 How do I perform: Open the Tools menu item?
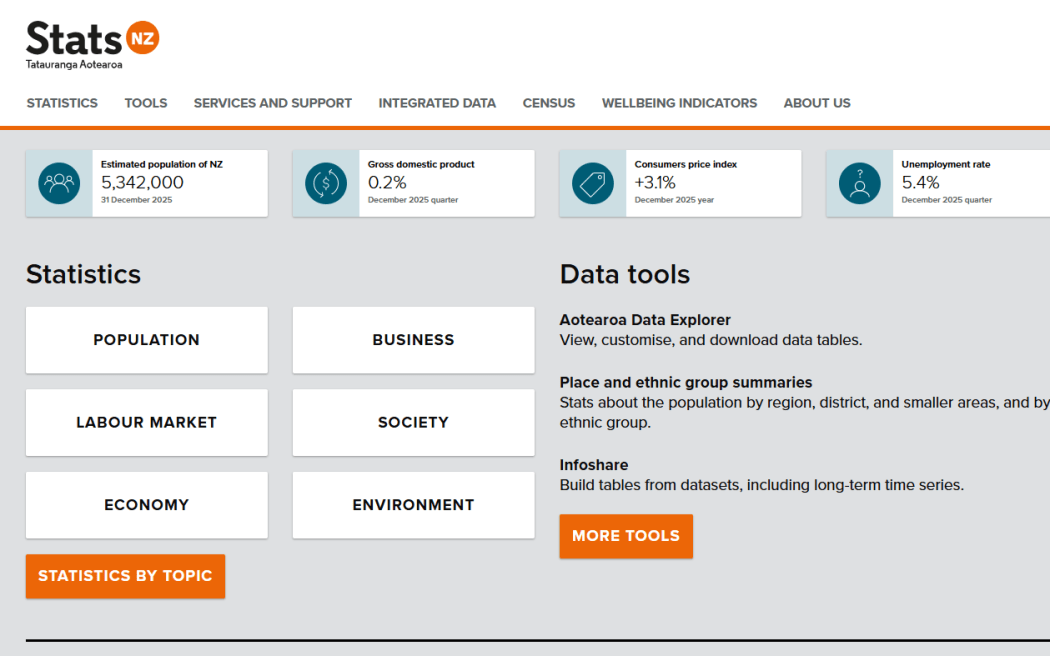click(x=146, y=103)
